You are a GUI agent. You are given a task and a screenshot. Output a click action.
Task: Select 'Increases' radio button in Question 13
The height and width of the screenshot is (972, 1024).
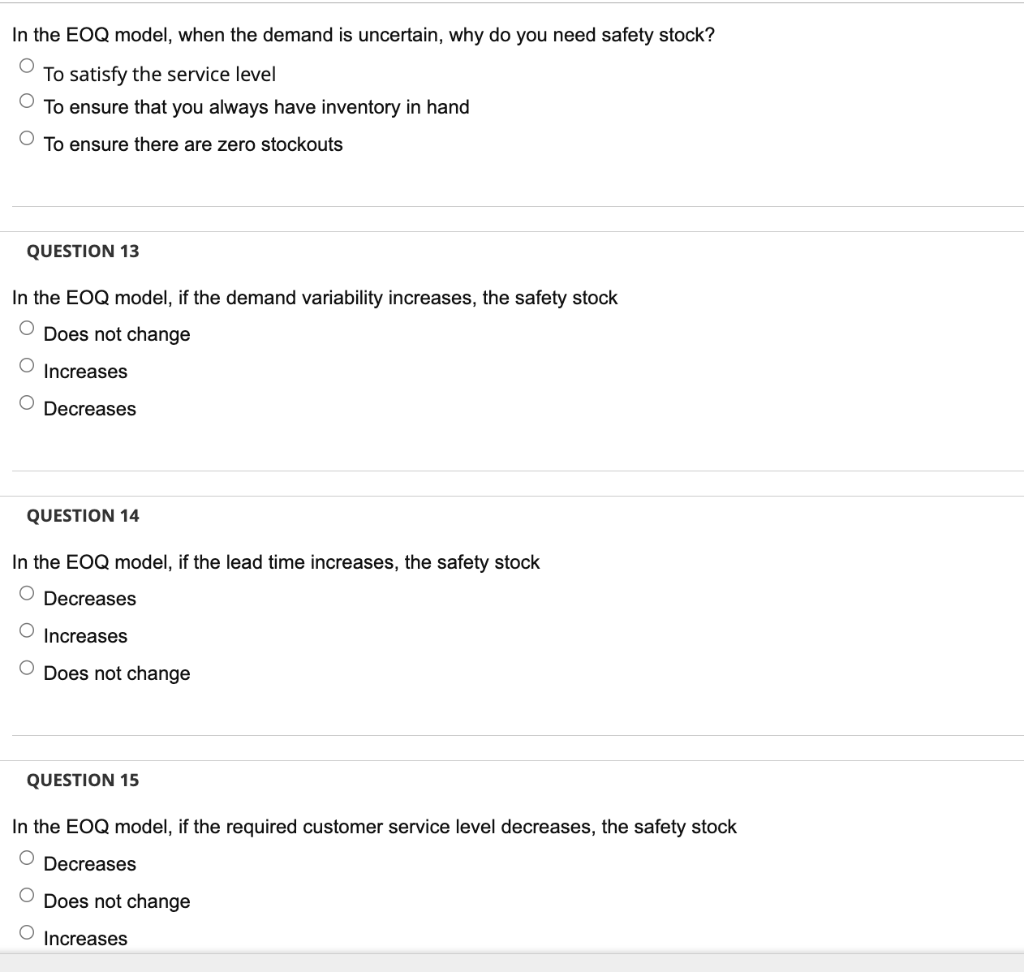[26, 365]
